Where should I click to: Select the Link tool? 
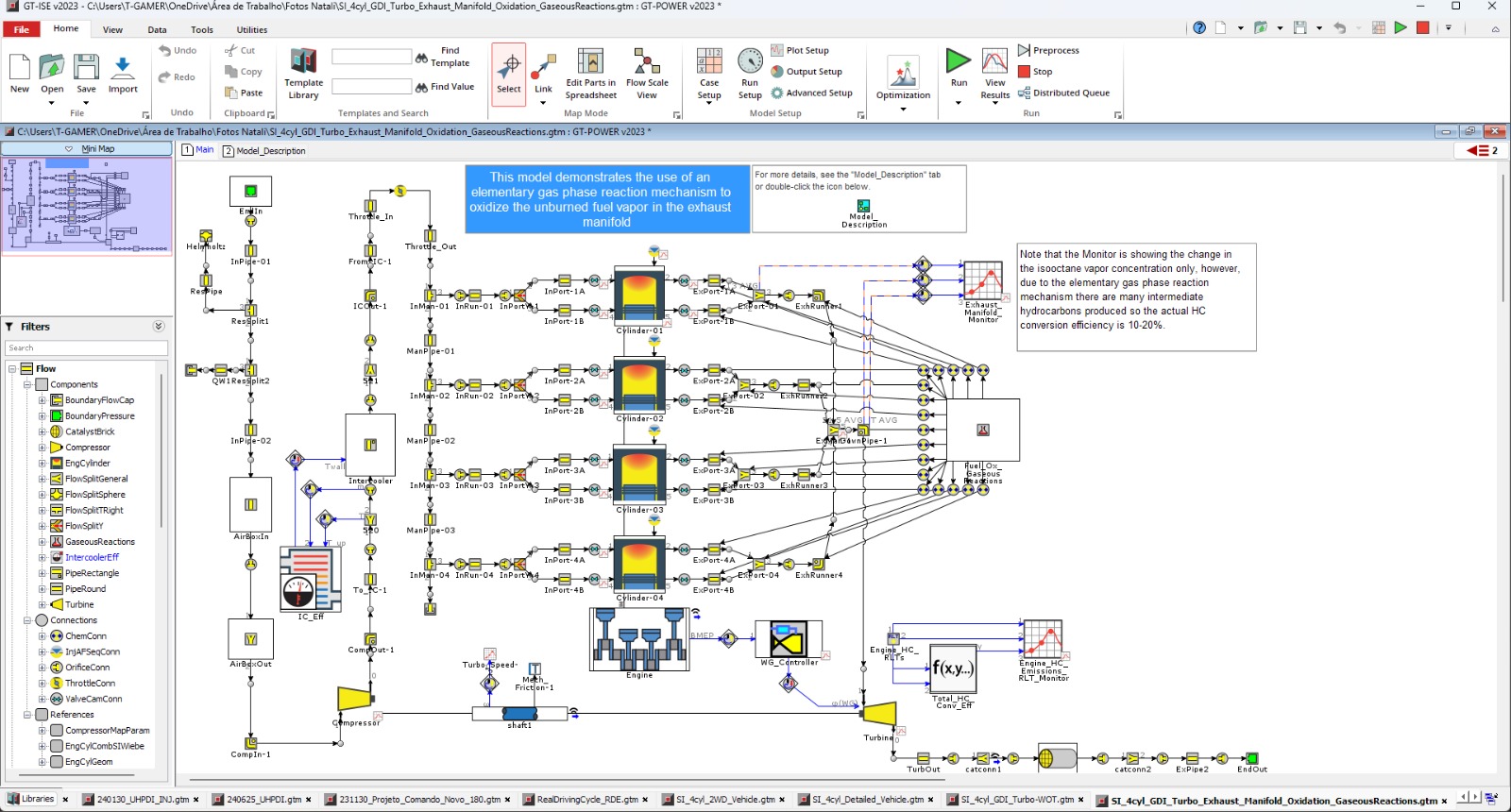pyautogui.click(x=543, y=74)
